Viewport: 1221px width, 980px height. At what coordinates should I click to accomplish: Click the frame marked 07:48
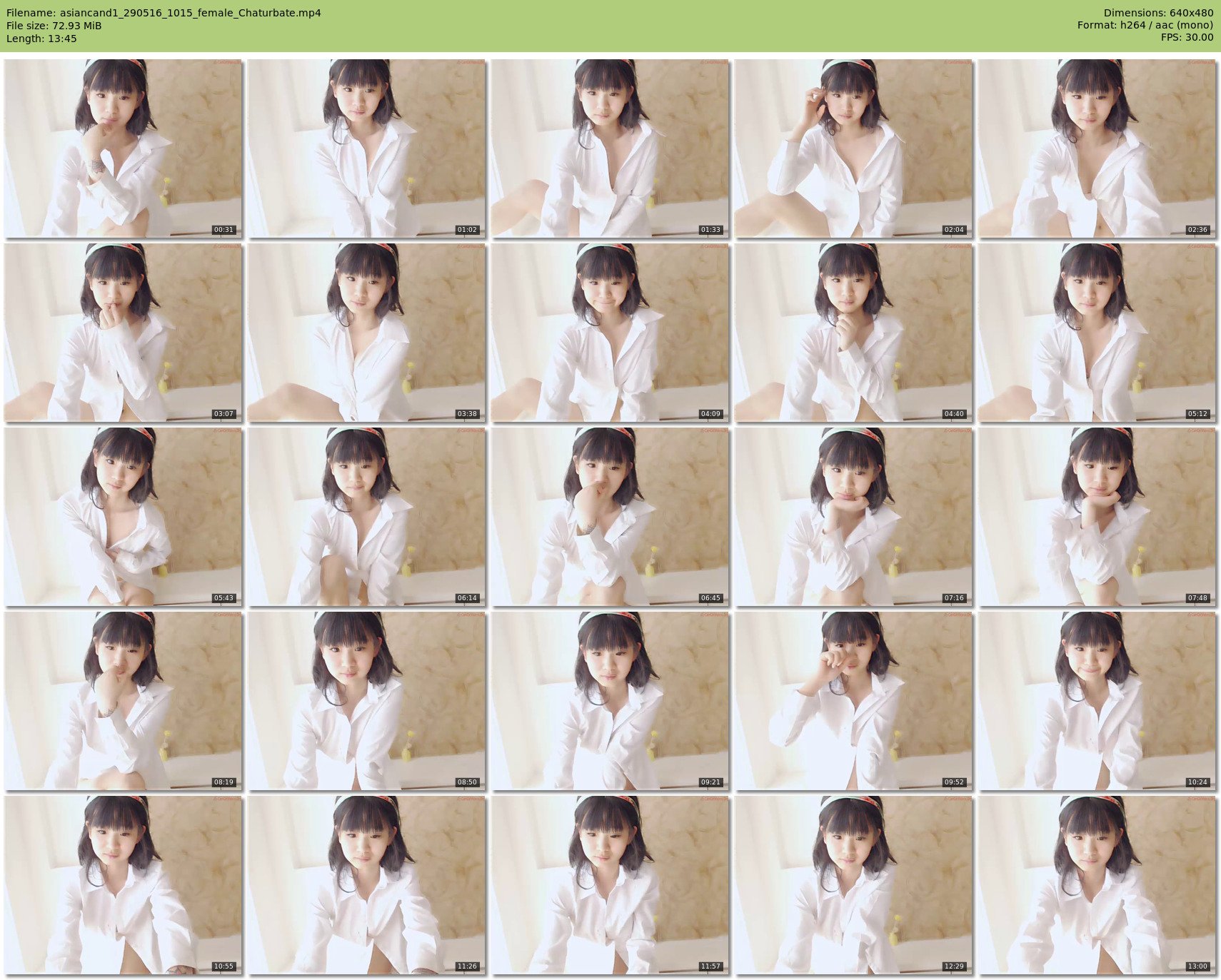1097,516
